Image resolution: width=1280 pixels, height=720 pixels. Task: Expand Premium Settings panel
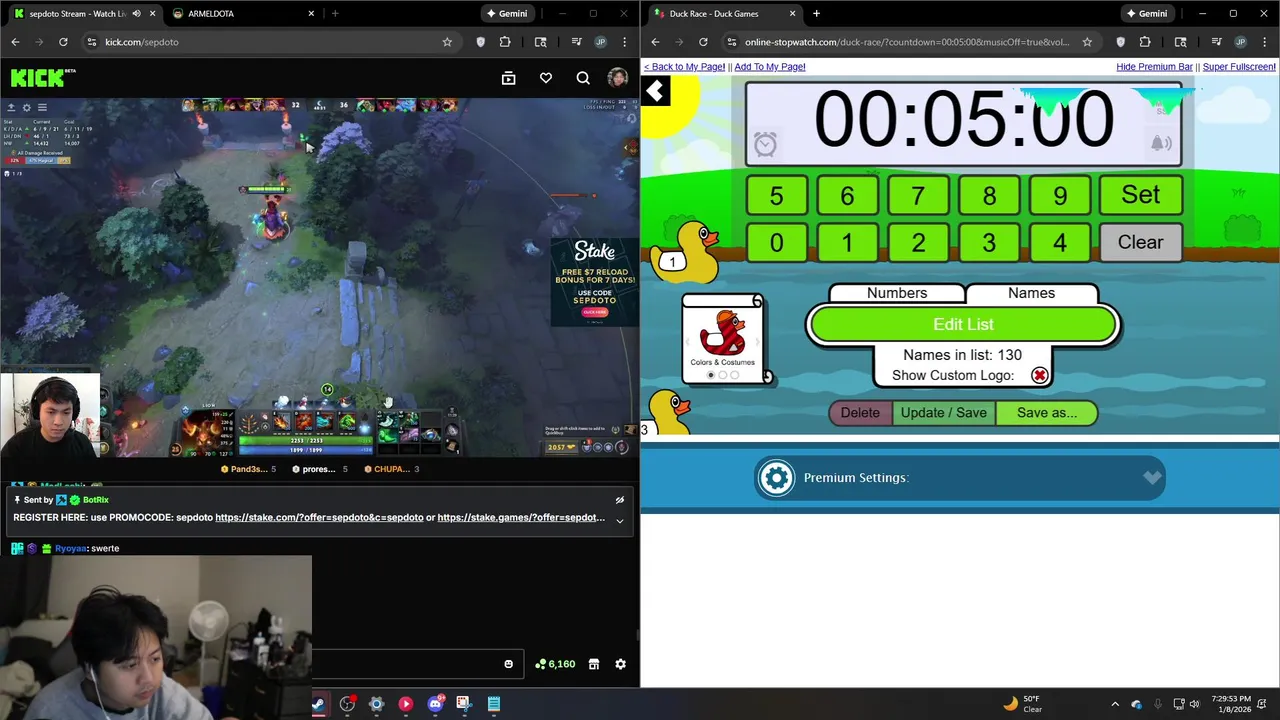pyautogui.click(x=960, y=478)
